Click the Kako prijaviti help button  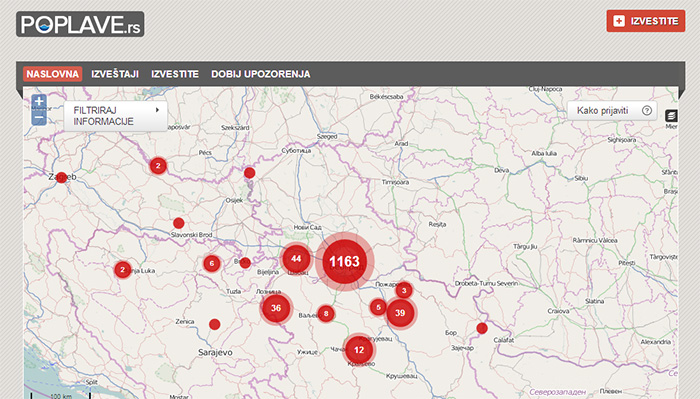612,111
